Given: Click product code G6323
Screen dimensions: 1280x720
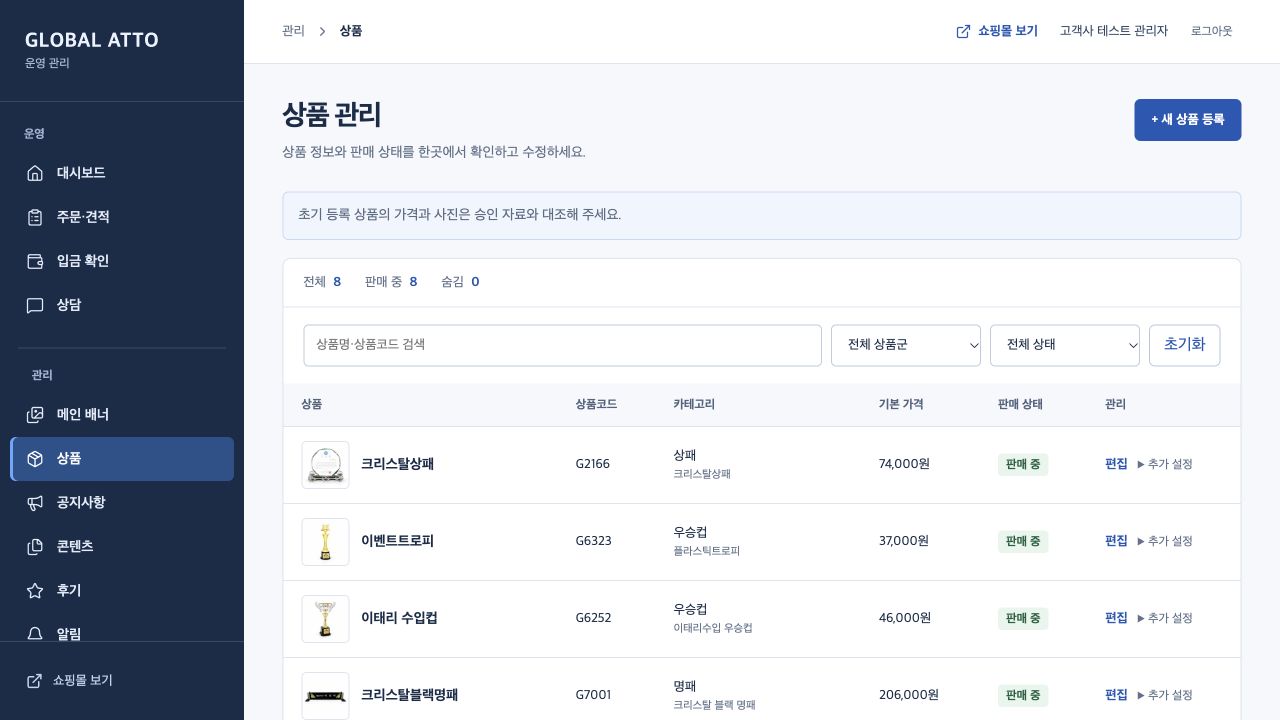Looking at the screenshot, I should click(594, 541).
